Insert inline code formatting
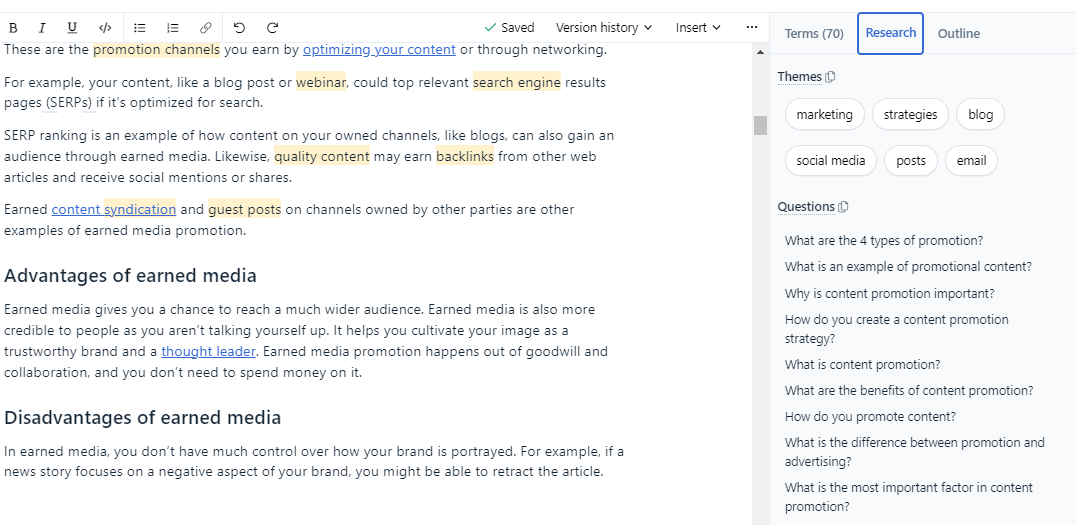This screenshot has height=525, width=1076. tap(105, 28)
